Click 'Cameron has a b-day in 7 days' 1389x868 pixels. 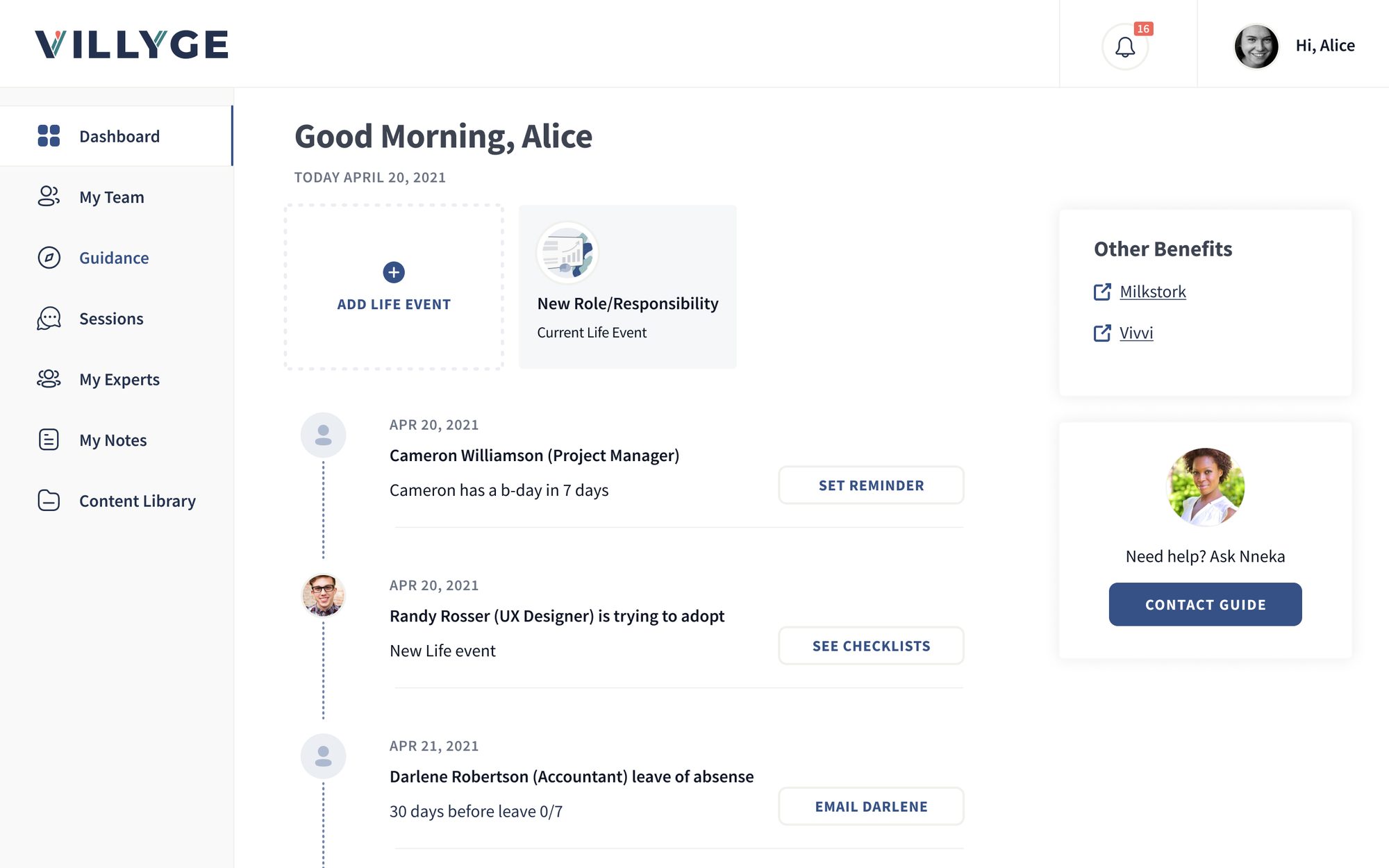pos(499,490)
